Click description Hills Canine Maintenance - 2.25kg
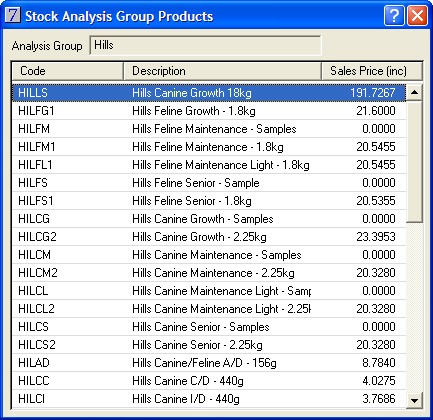Viewport: 433px width, 420px height. click(213, 273)
